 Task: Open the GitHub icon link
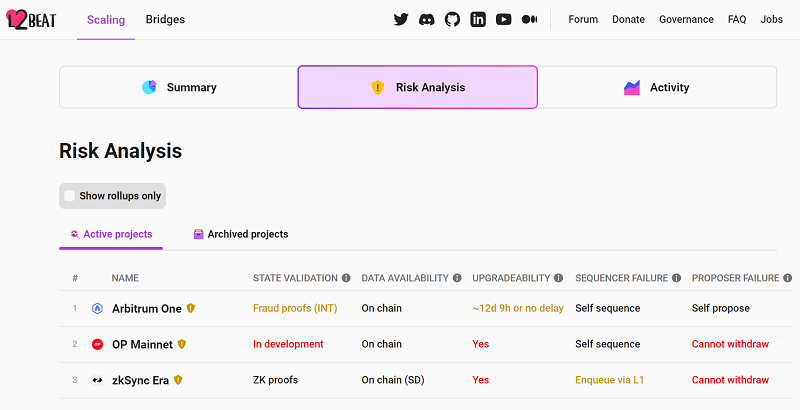click(x=452, y=19)
